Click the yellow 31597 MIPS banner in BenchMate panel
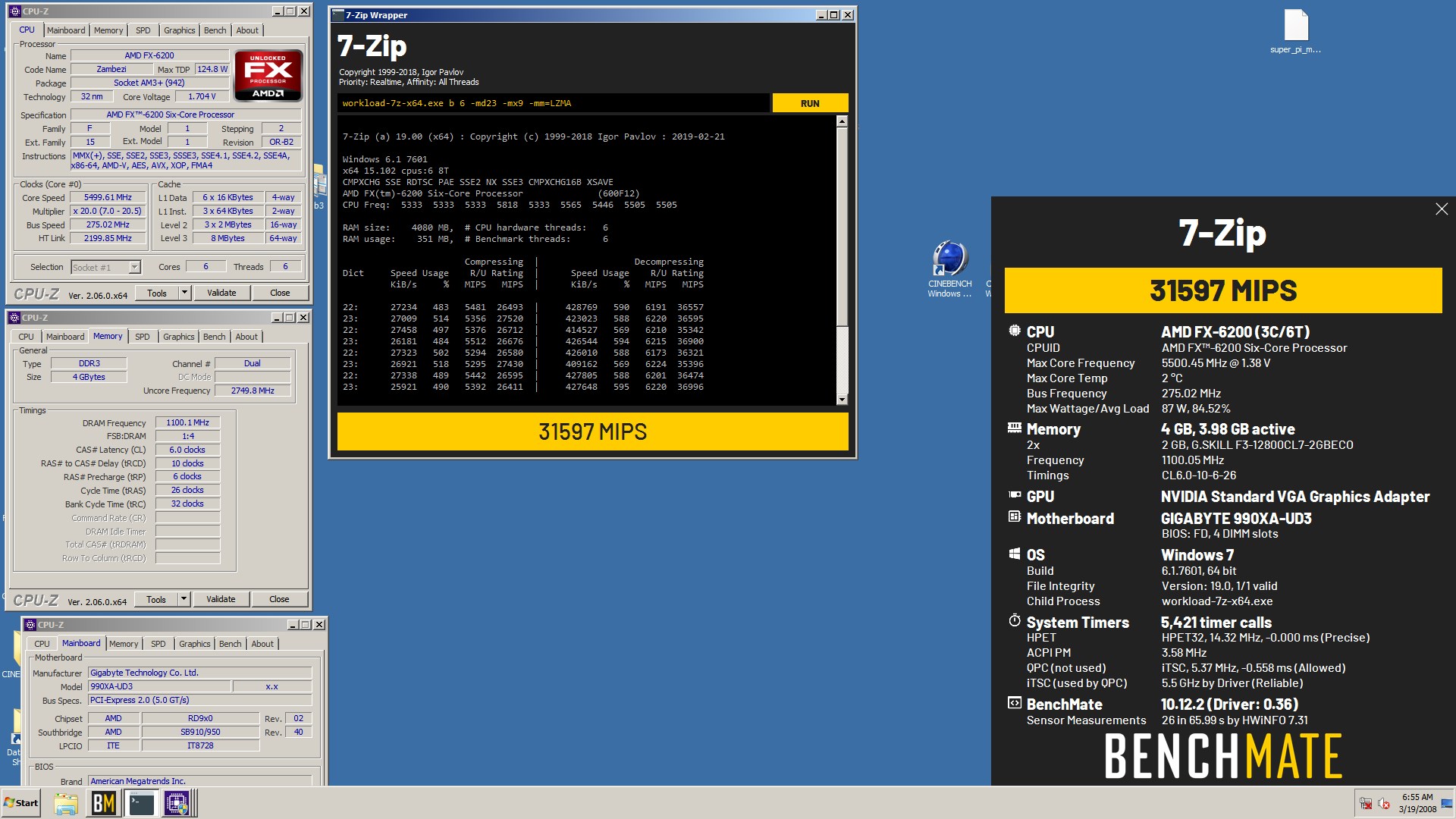The image size is (1456, 819). [1223, 290]
